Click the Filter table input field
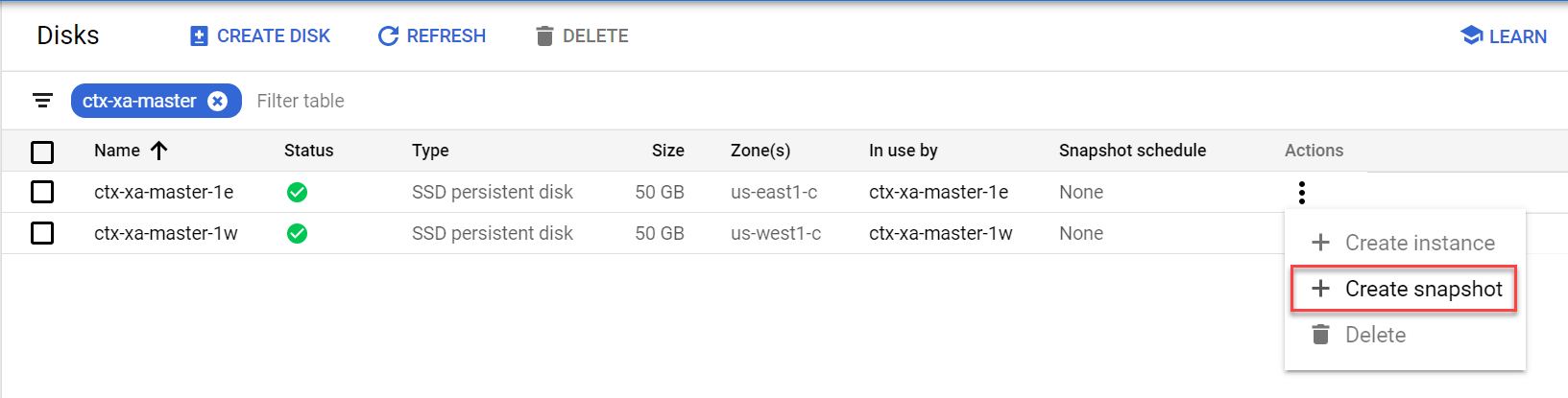Viewport: 1568px width, 398px height. 384,101
